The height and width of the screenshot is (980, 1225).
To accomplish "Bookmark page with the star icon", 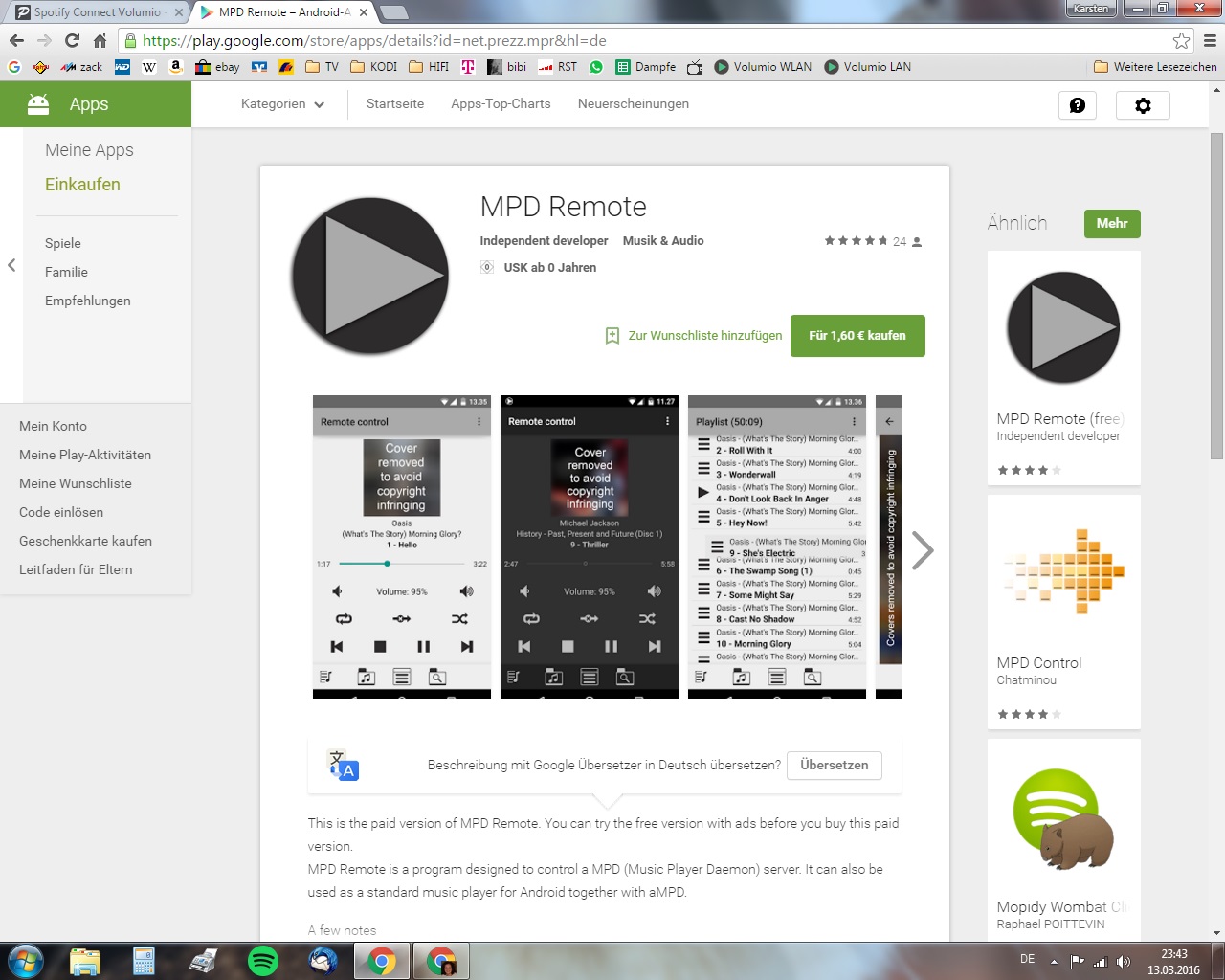I will click(1182, 40).
